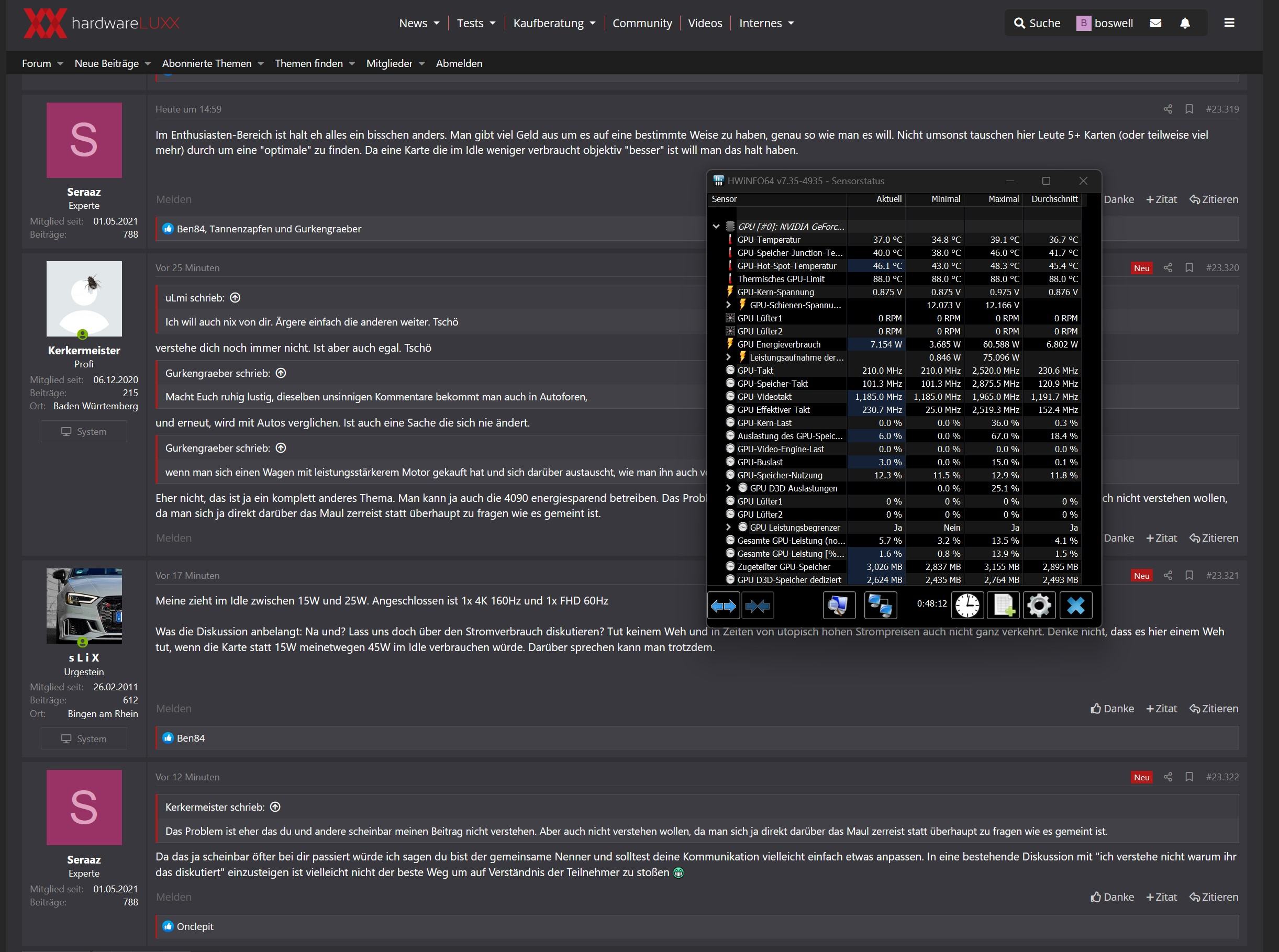Click the Aktuell column header in HWiNFO
1279x952 pixels.
876,199
